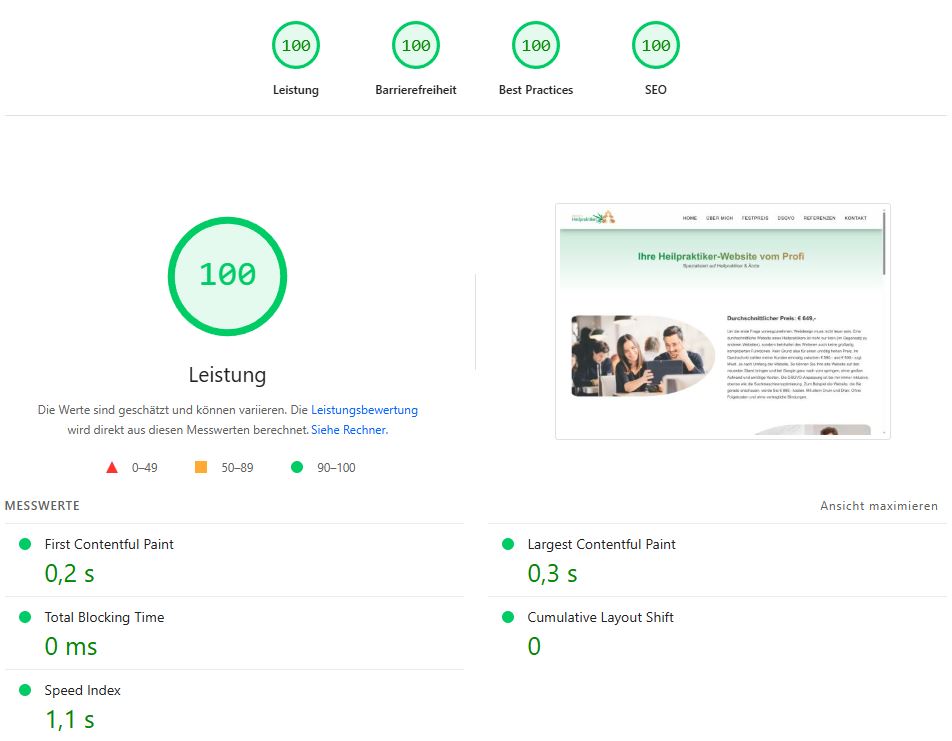952x741 pixels.
Task: Expand view with Ansicht maximieren
Action: point(879,506)
